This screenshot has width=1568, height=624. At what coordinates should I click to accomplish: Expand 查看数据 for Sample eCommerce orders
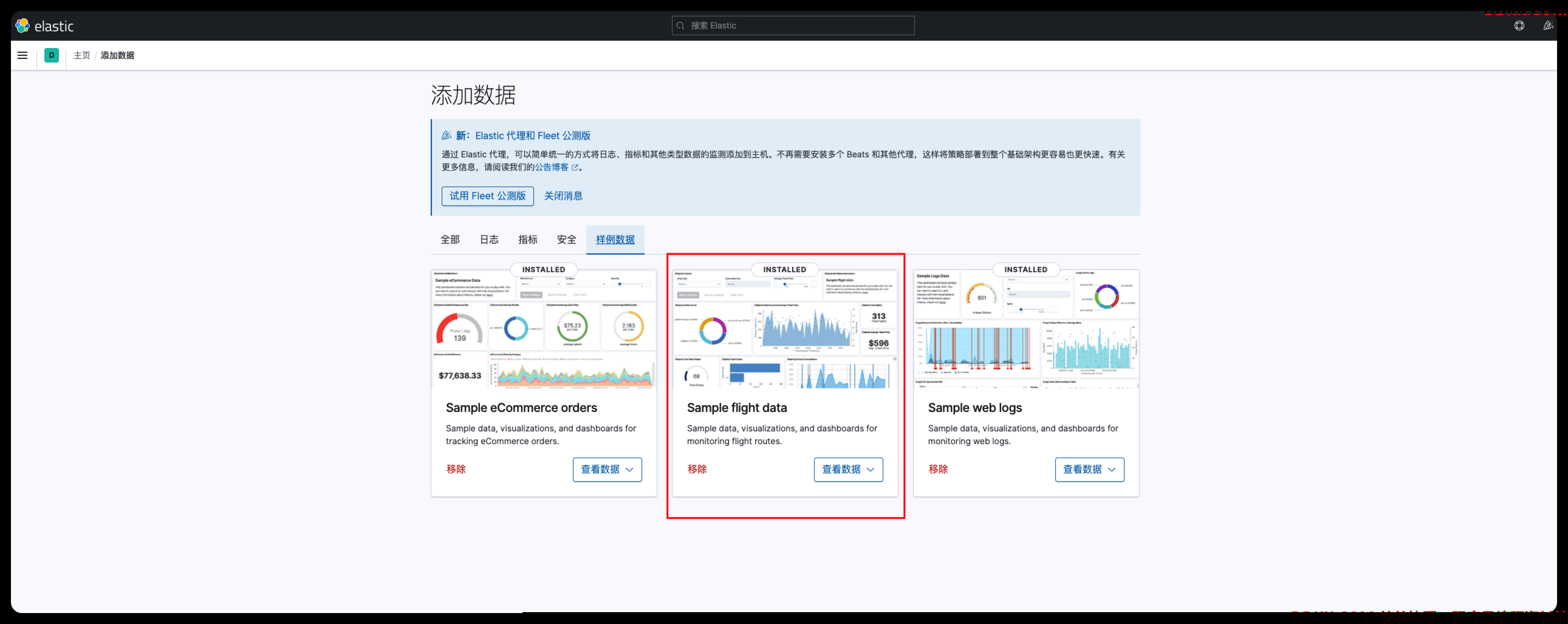pos(608,470)
